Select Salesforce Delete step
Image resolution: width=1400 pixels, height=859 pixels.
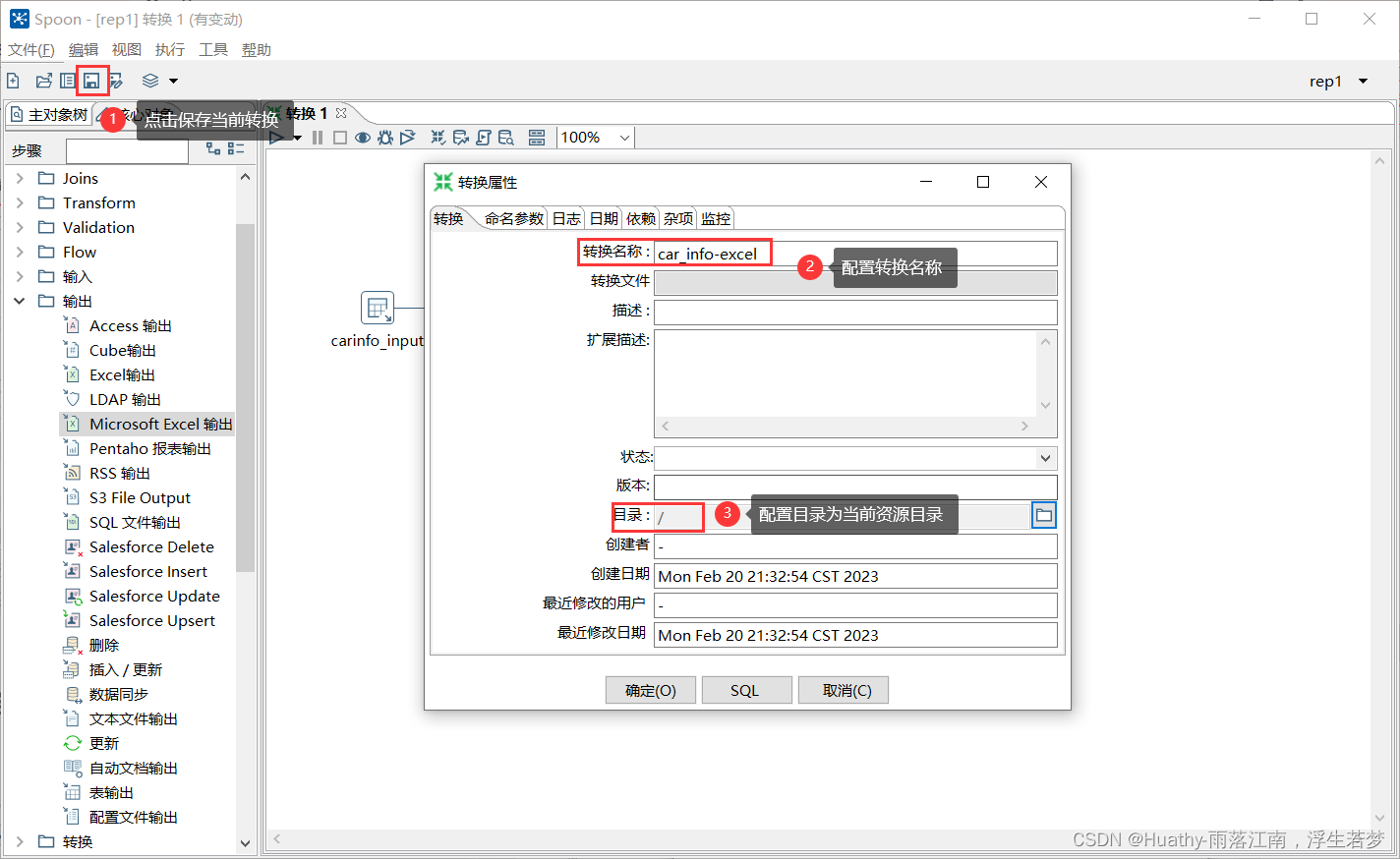[151, 546]
